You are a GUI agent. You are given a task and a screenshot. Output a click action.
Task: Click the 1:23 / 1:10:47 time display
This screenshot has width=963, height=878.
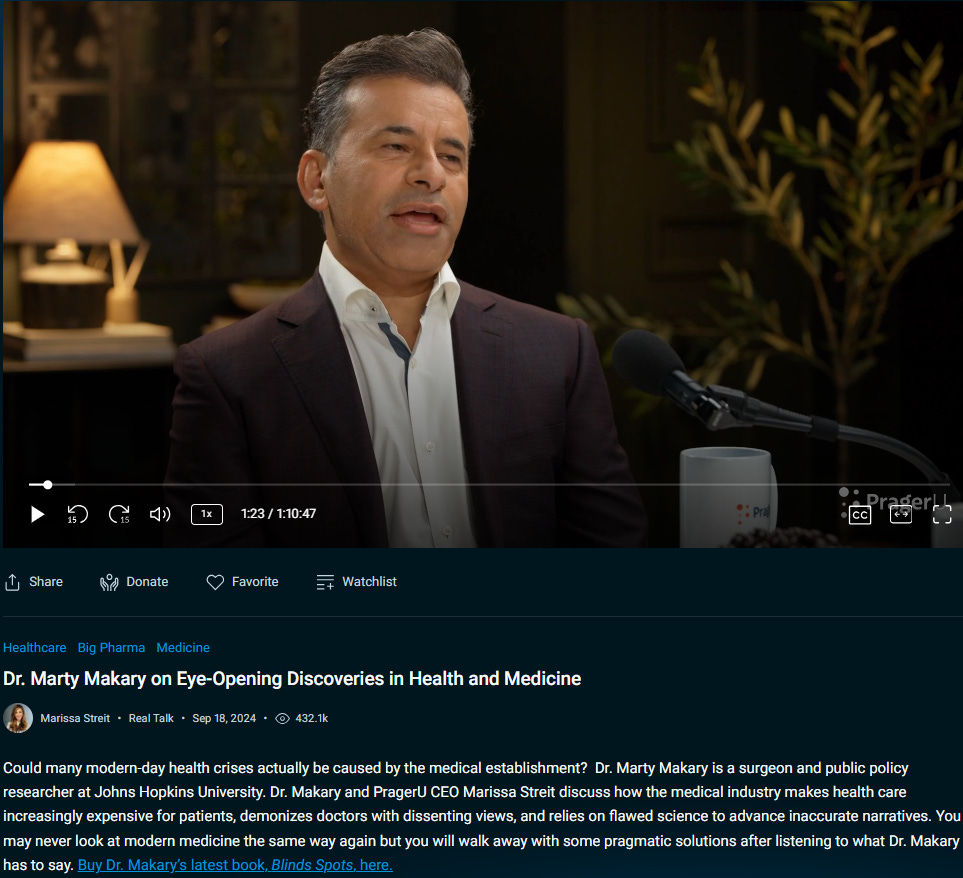pos(278,514)
